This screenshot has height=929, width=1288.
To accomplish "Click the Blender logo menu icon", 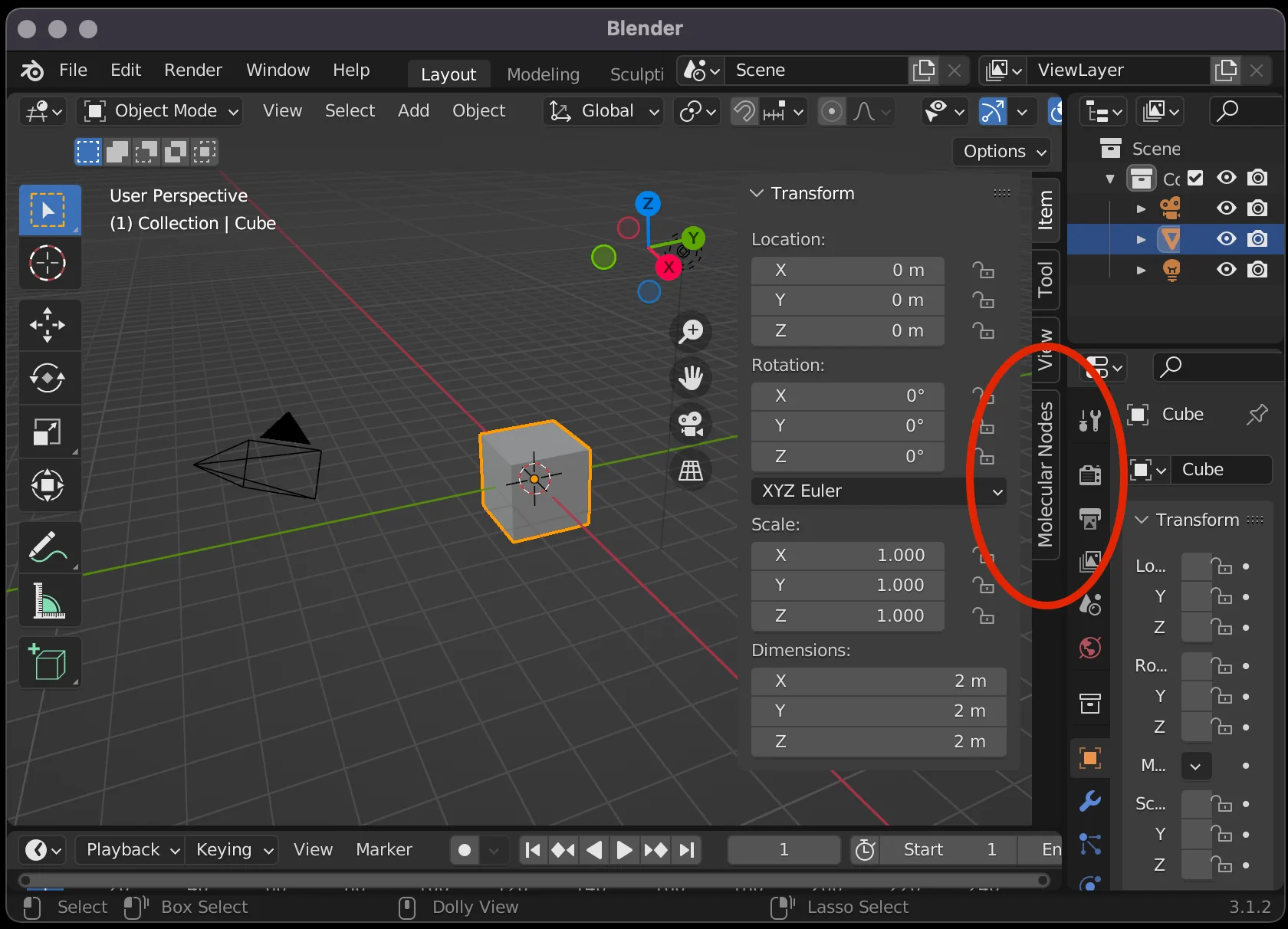I will coord(32,71).
